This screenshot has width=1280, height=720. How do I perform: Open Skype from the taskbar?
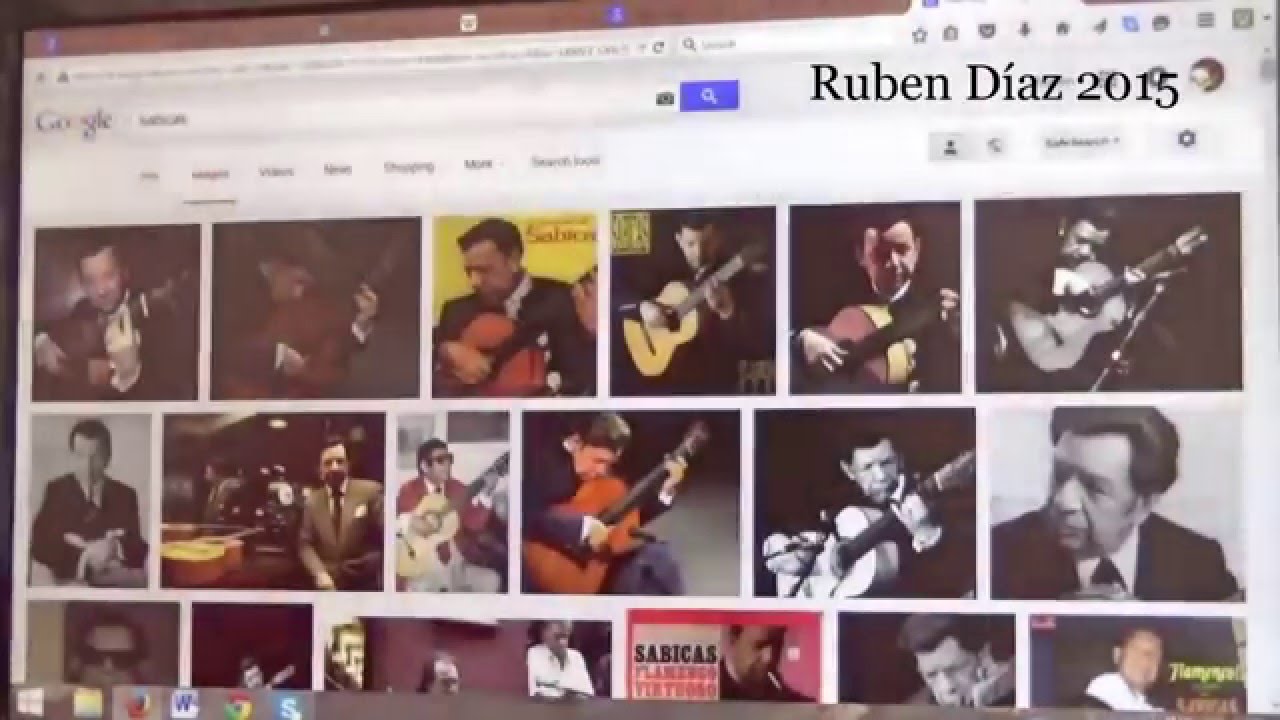click(x=291, y=707)
